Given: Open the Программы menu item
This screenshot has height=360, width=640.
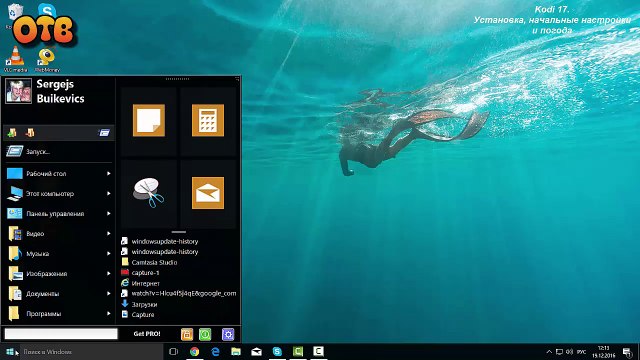Looking at the screenshot, I should (58, 313).
